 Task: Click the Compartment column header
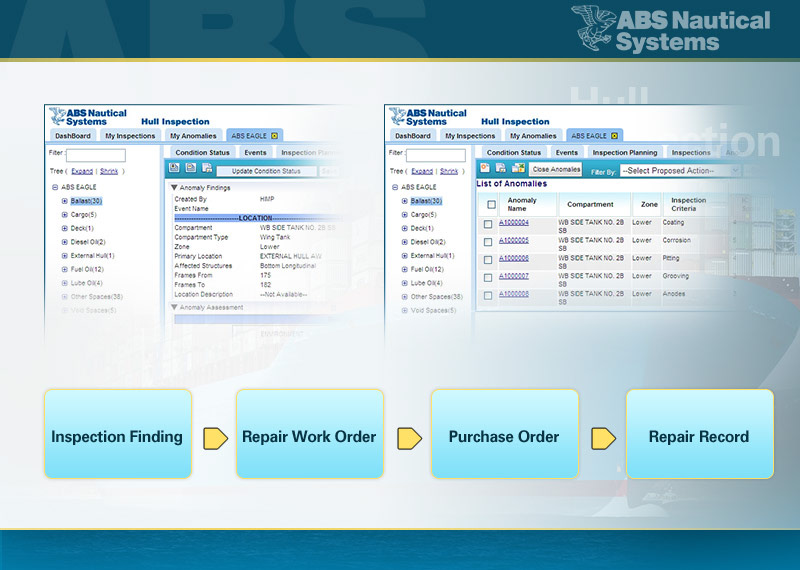coord(594,205)
